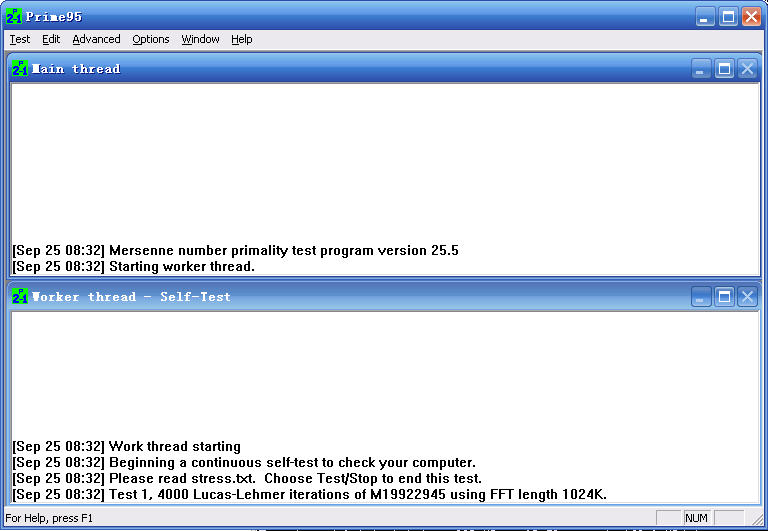Open the Test menu
This screenshot has width=768, height=531.
click(x=20, y=39)
